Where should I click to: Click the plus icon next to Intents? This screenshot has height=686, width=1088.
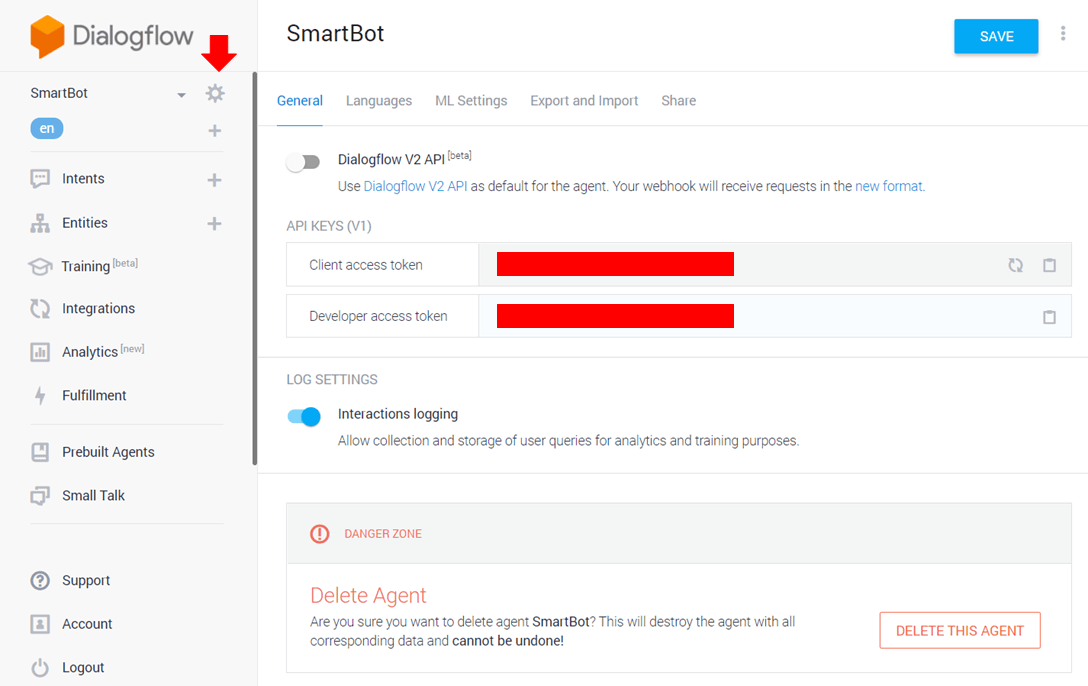click(214, 180)
